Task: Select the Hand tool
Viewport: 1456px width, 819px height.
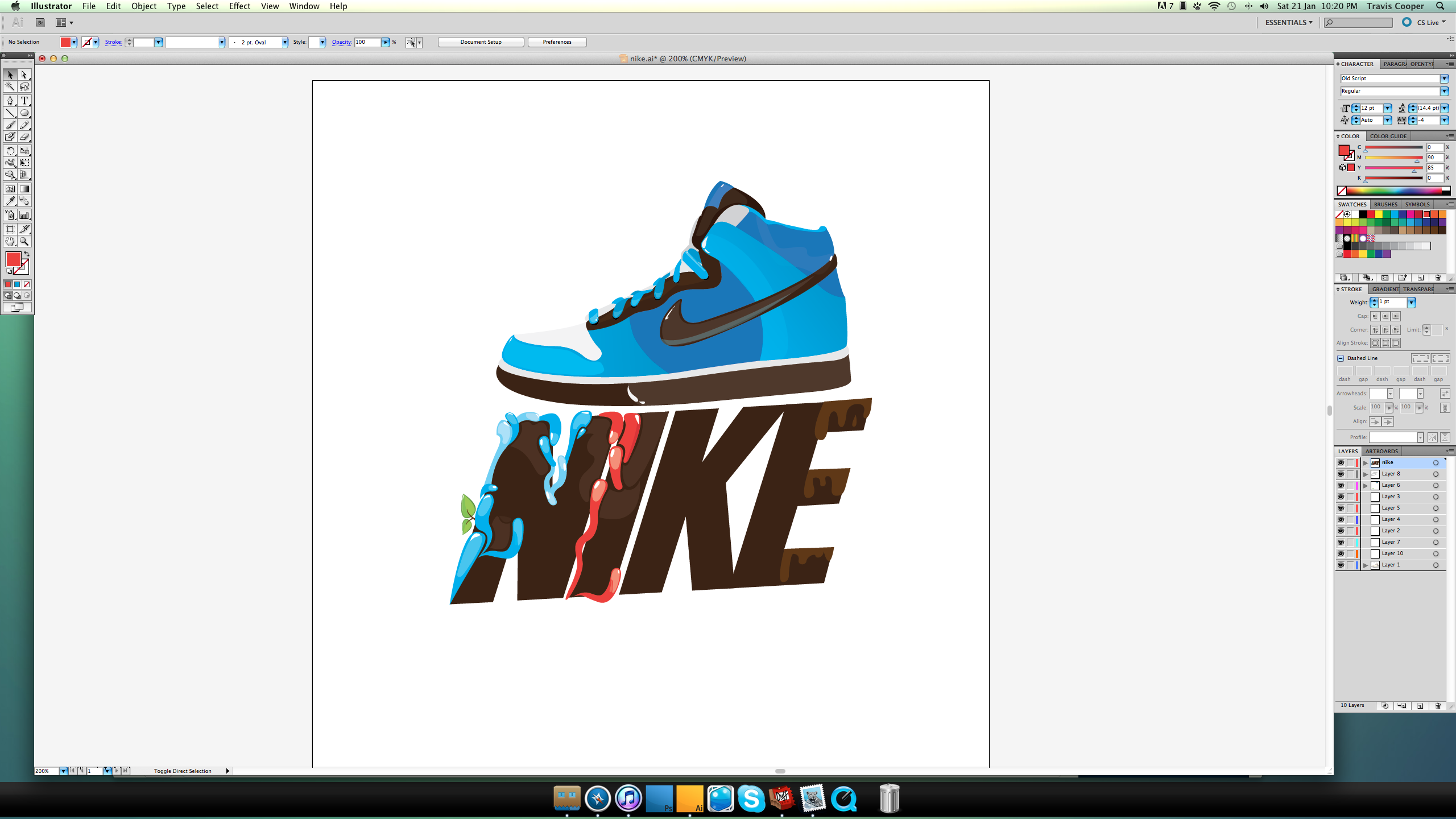Action: coord(10,241)
